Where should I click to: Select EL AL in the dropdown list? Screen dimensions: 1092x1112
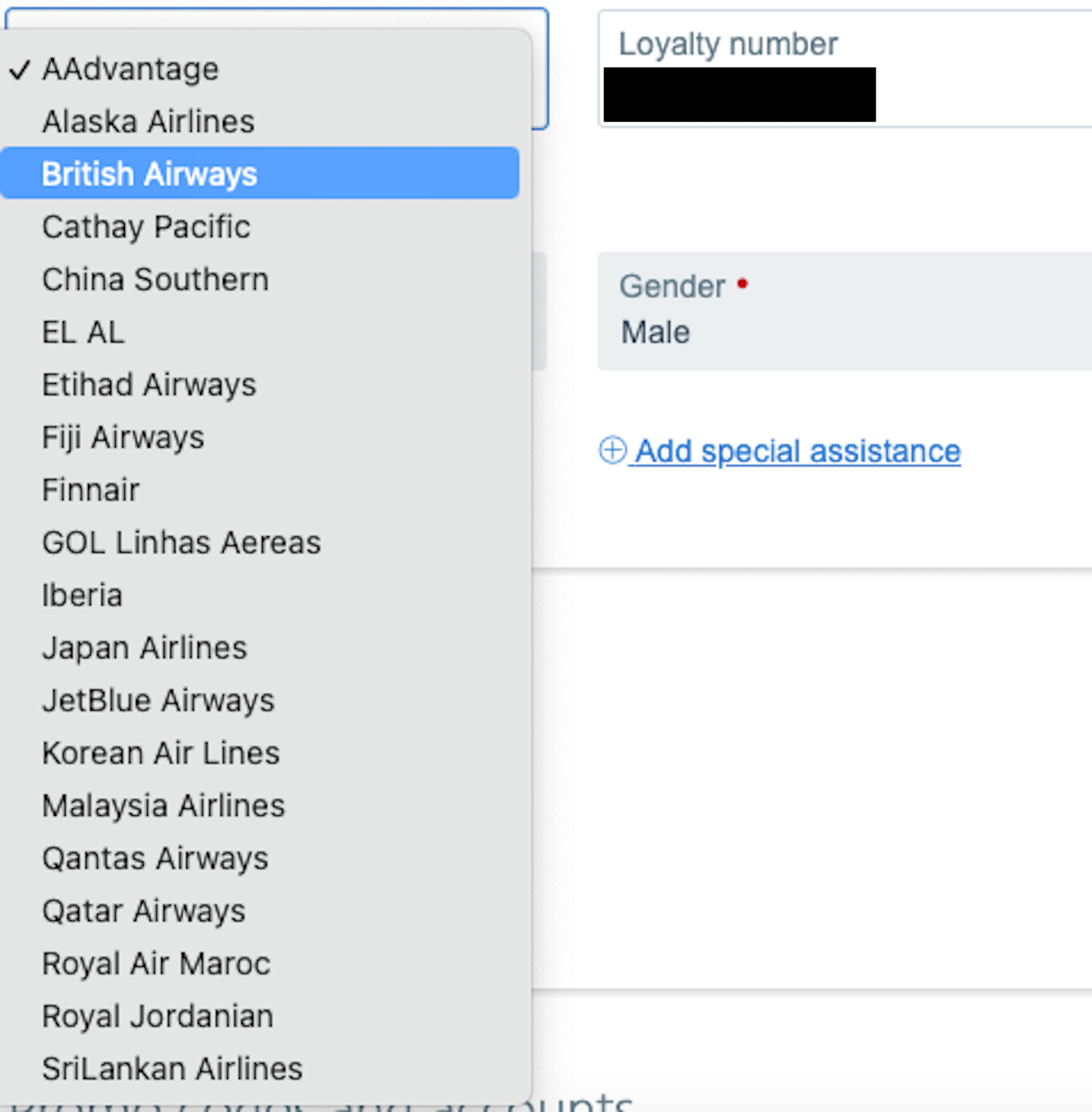click(83, 332)
